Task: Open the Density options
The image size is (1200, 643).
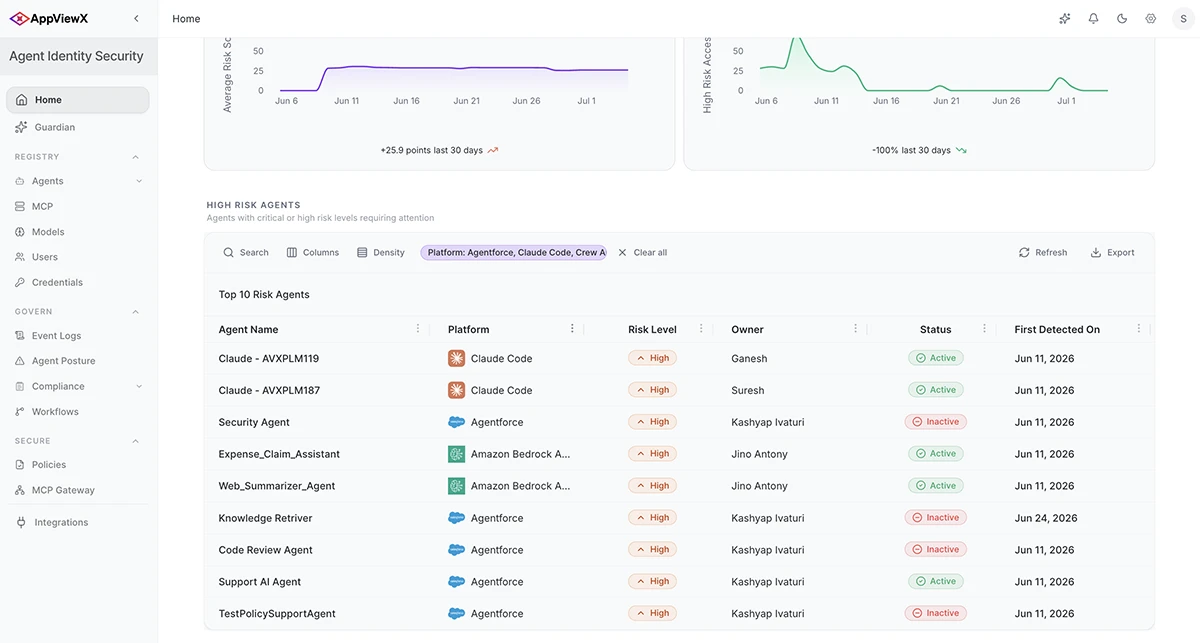Action: coord(381,253)
